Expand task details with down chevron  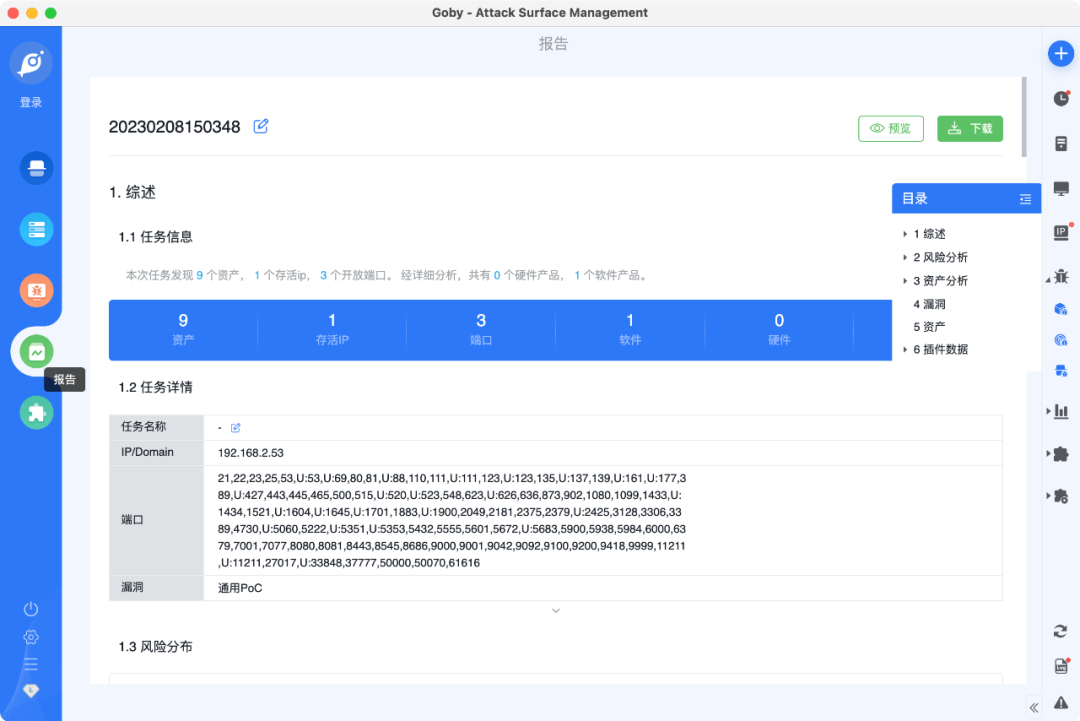pyautogui.click(x=556, y=611)
